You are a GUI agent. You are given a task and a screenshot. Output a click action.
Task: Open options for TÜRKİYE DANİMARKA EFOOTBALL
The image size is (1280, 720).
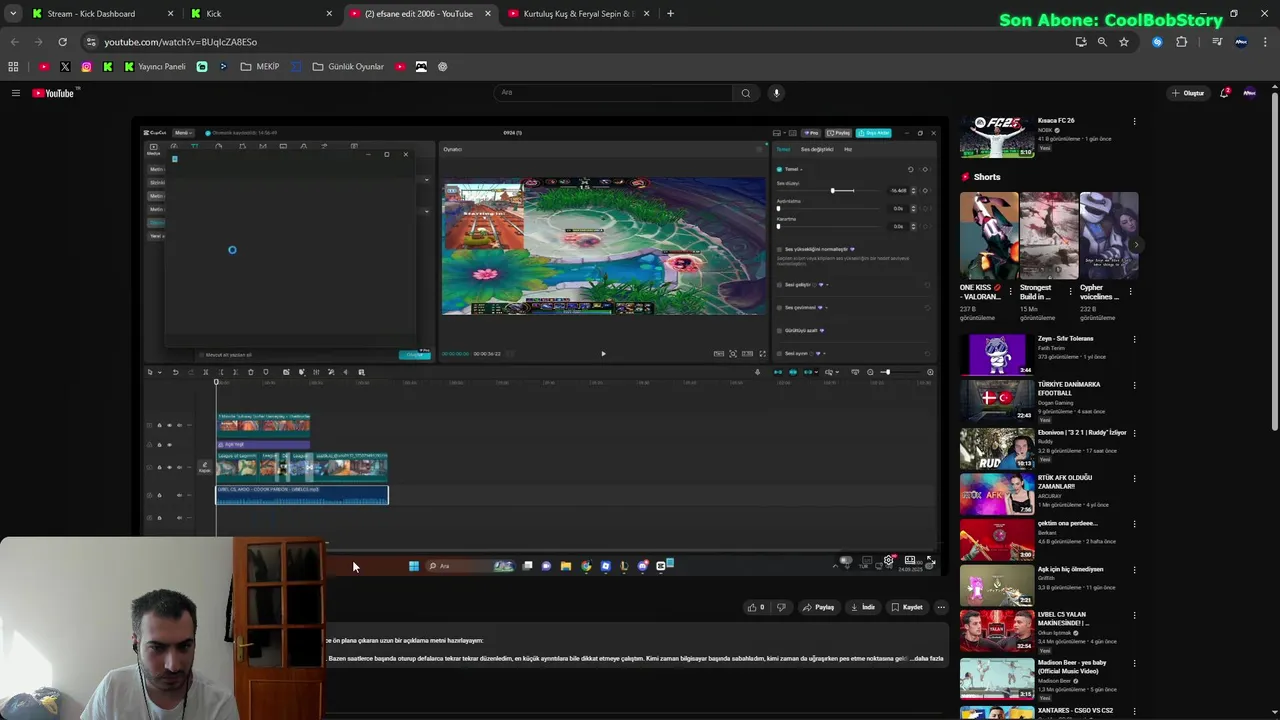pyautogui.click(x=1134, y=385)
